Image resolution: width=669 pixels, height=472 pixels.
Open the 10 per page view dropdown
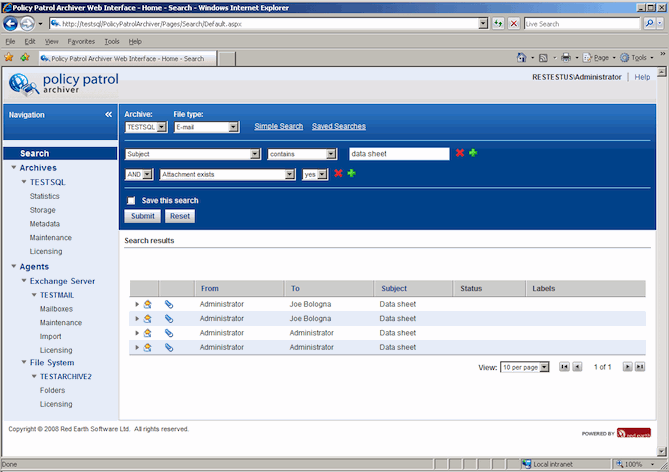click(525, 367)
